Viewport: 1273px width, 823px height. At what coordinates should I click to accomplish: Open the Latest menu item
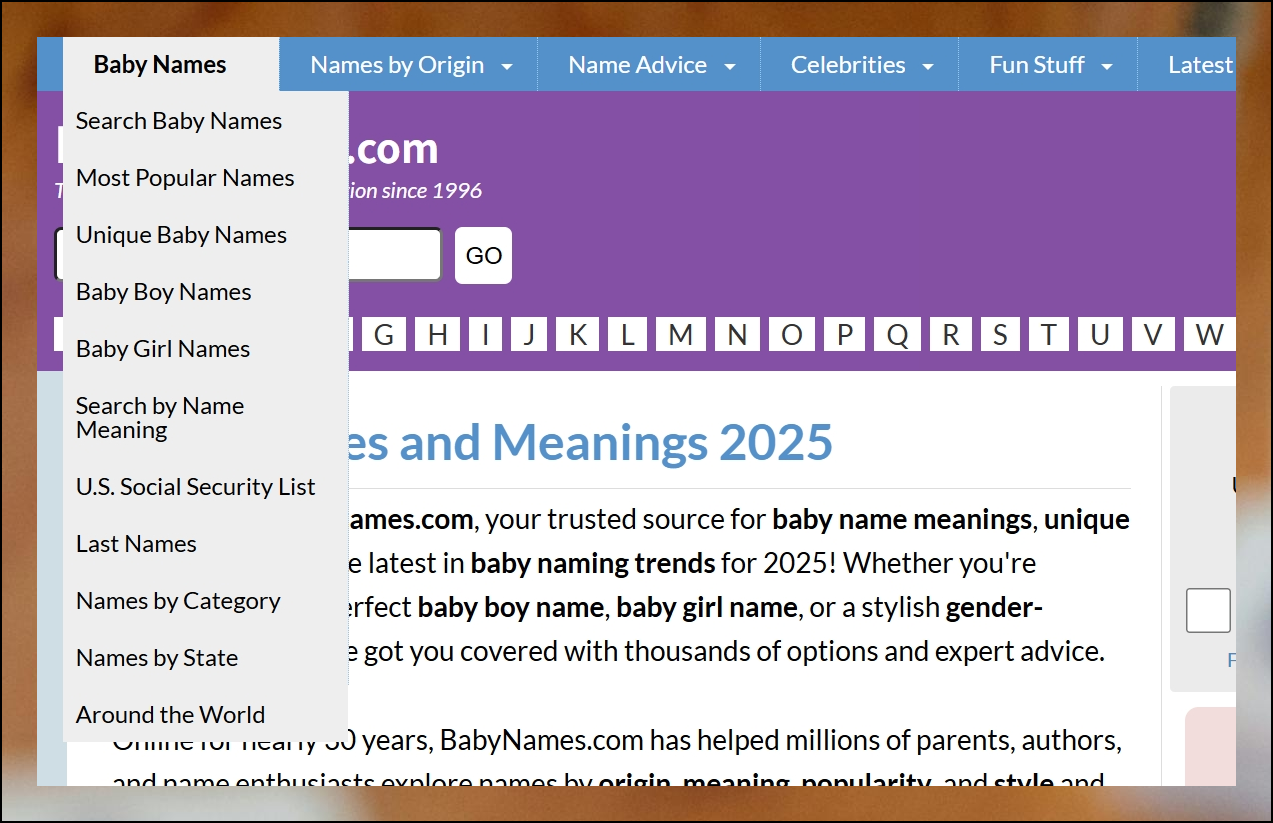click(1188, 65)
